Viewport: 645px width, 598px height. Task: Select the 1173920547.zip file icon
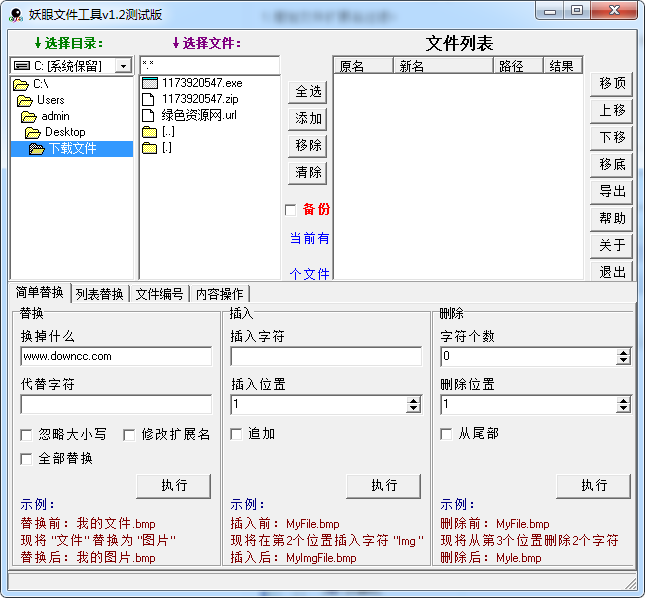point(149,99)
